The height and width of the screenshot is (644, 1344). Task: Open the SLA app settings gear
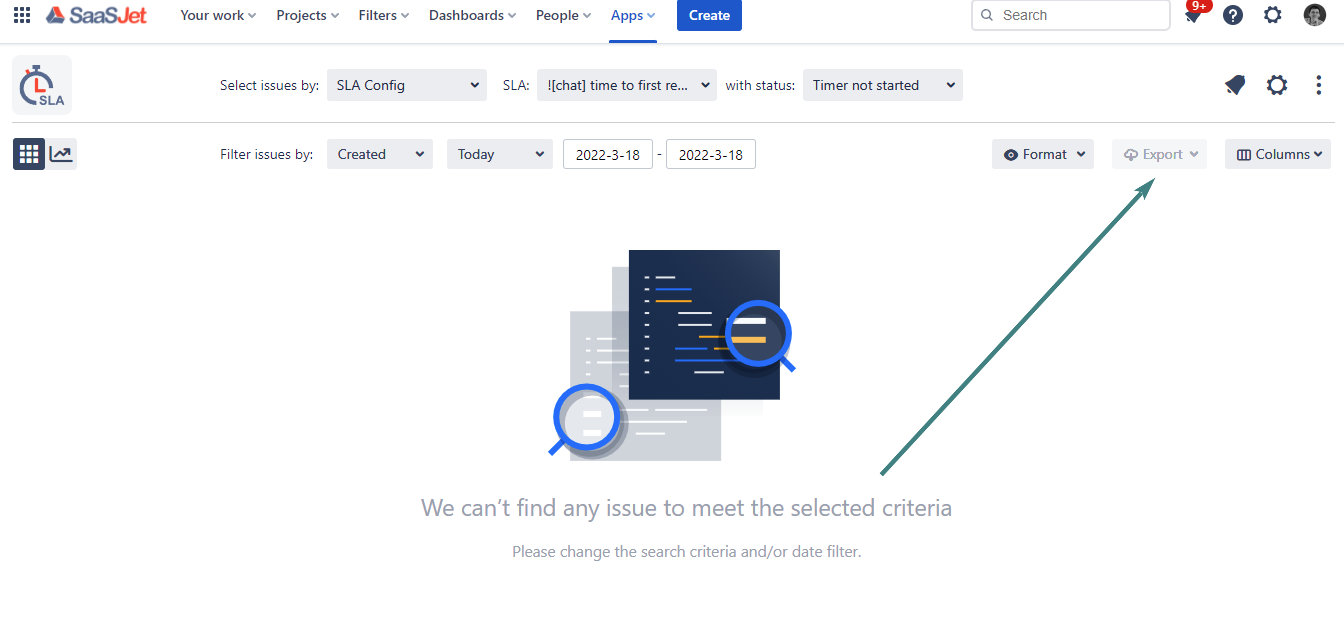1277,85
